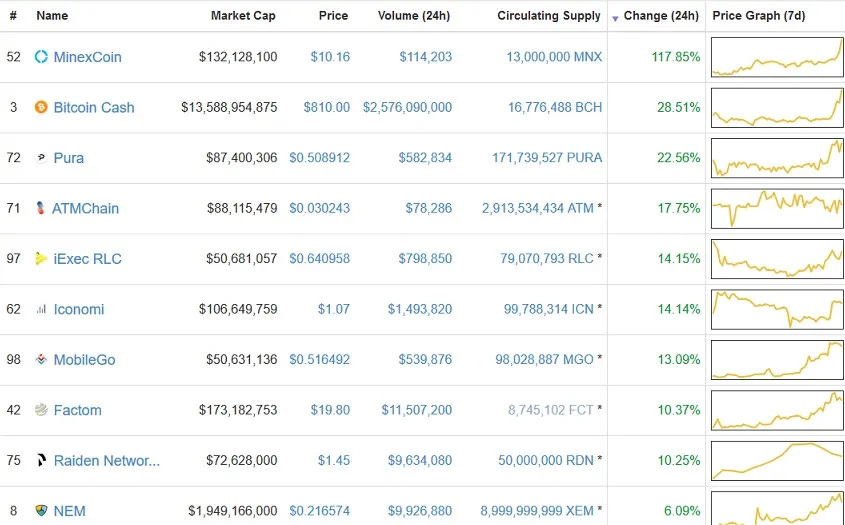Click Pura price $0.508912
The width and height of the screenshot is (845, 525).
320,158
